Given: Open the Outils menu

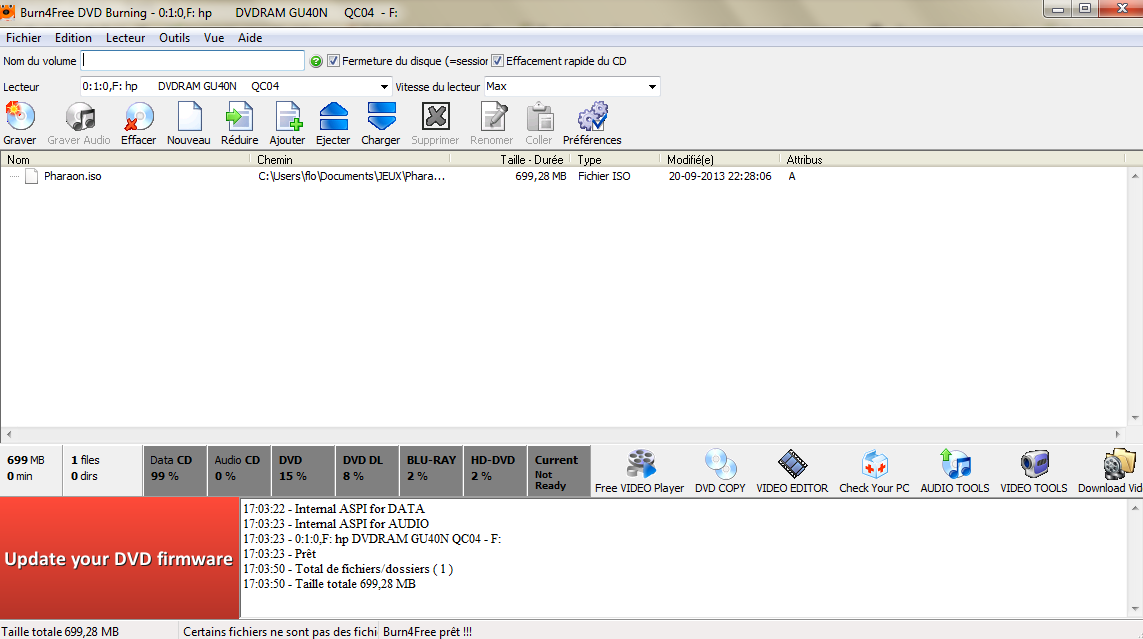Looking at the screenshot, I should 174,38.
